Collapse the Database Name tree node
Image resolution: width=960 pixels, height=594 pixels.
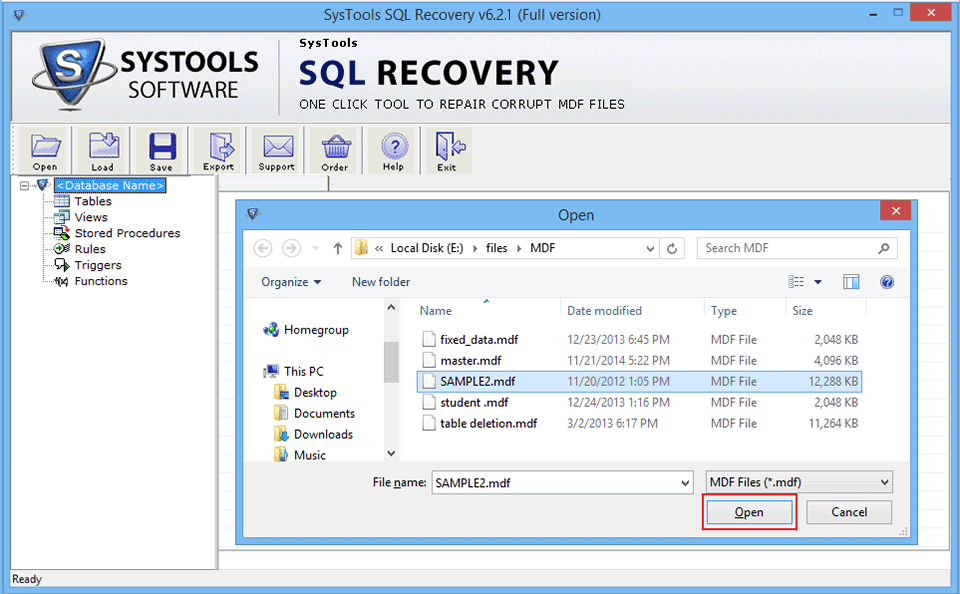24,185
